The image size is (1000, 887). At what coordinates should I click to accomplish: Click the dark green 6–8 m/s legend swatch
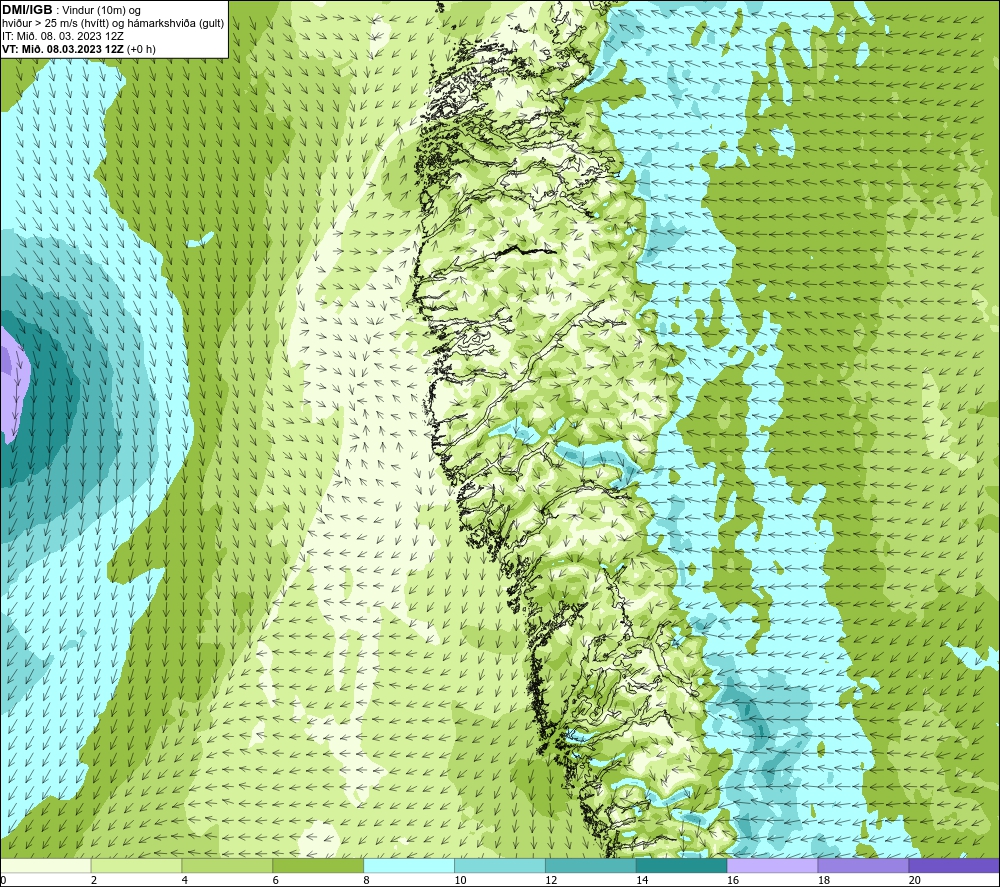coord(318,865)
